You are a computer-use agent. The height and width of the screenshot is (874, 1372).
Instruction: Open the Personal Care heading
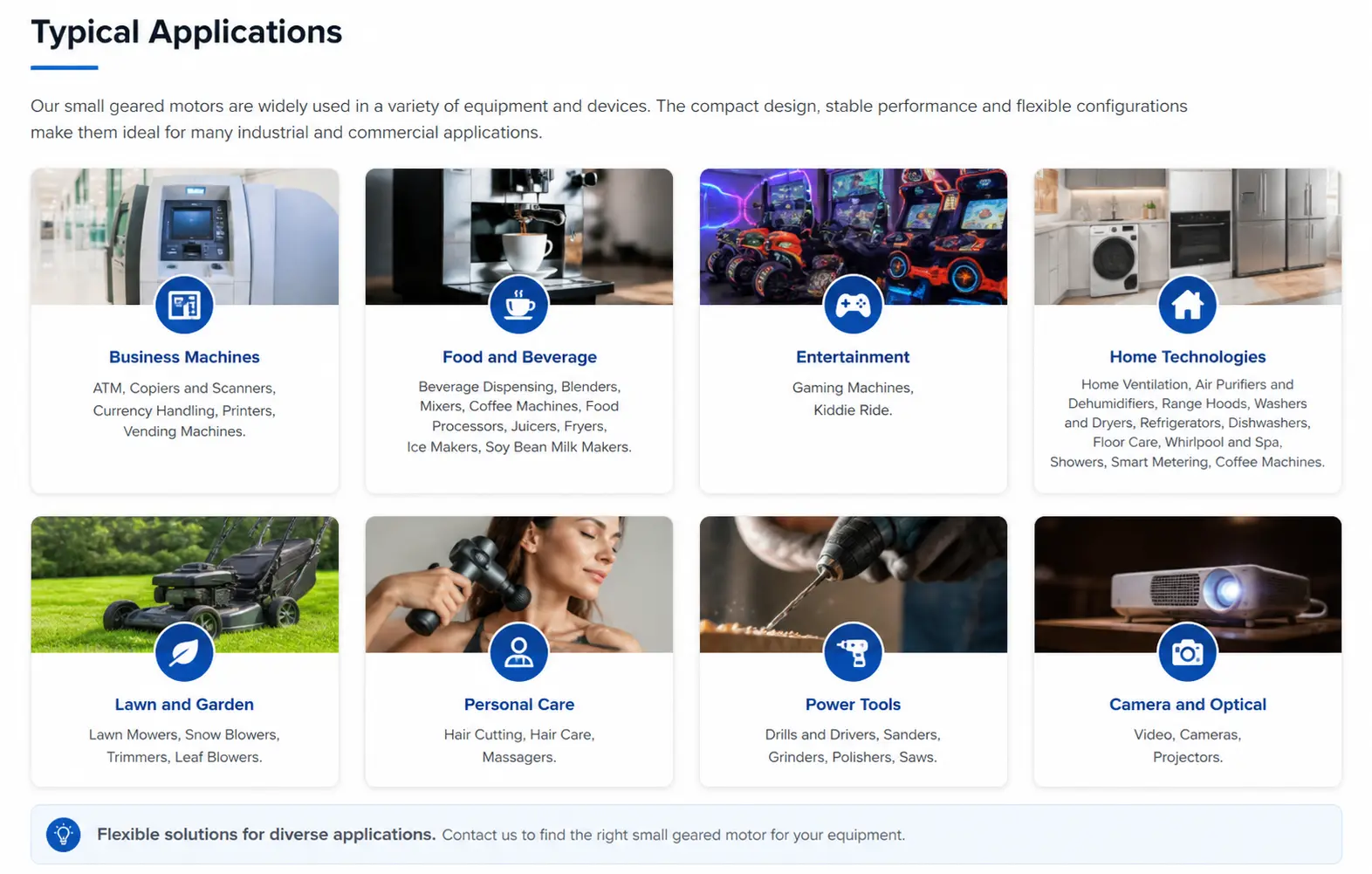click(519, 705)
